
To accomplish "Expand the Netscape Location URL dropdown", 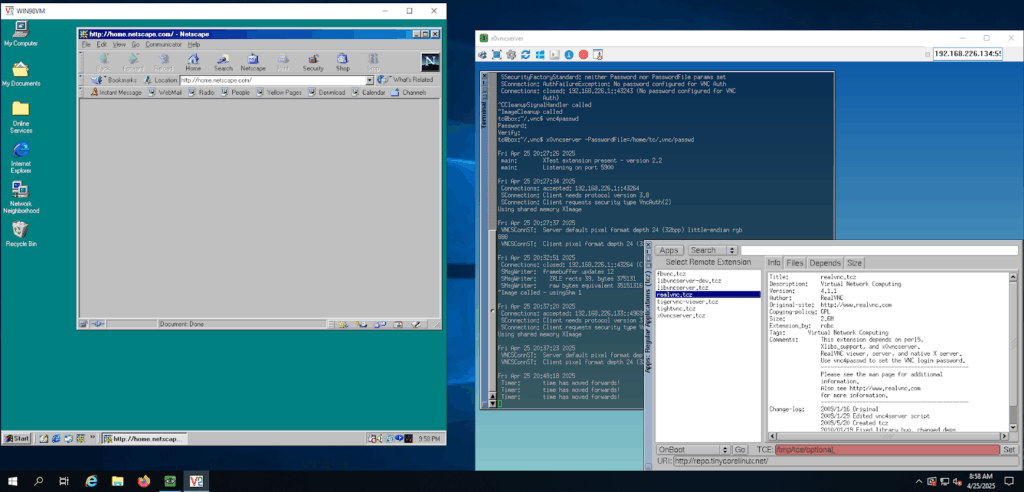I will pyautogui.click(x=369, y=79).
